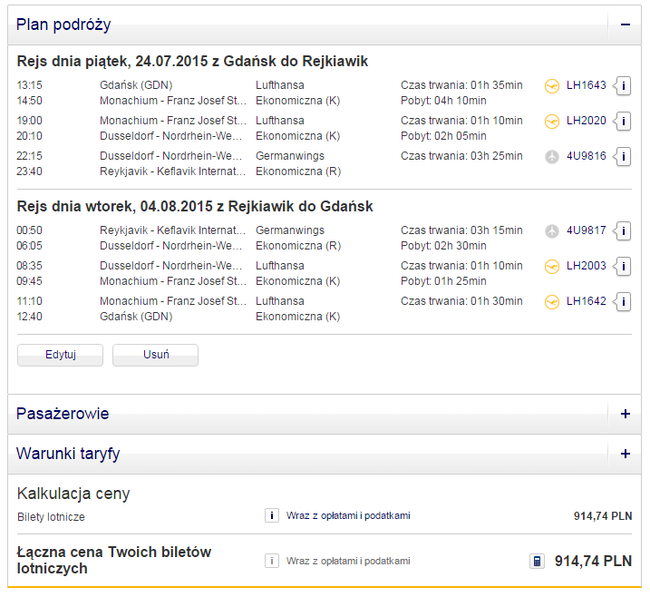Click arrival time 12:40
The image size is (650, 597).
tap(29, 317)
